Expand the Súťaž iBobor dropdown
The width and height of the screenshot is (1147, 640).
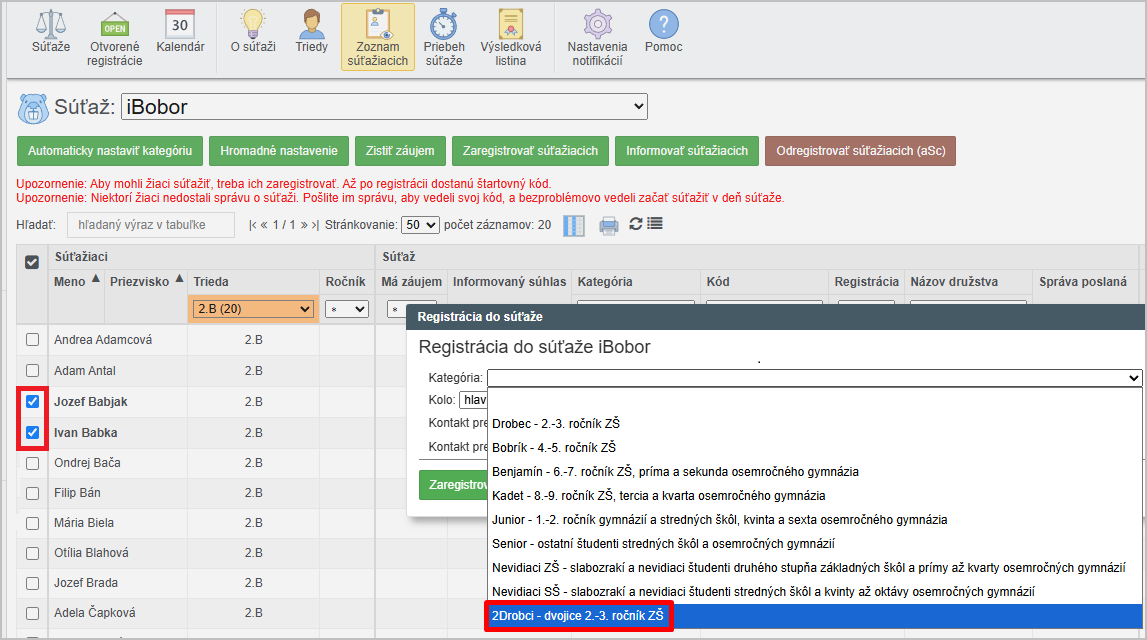coord(383,107)
